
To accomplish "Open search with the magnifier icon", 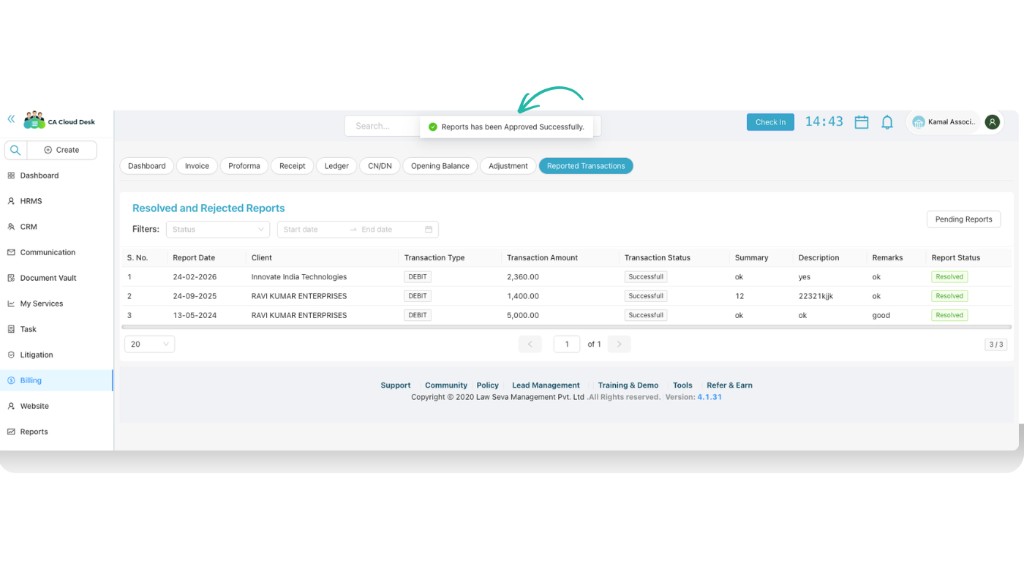I will (x=15, y=148).
